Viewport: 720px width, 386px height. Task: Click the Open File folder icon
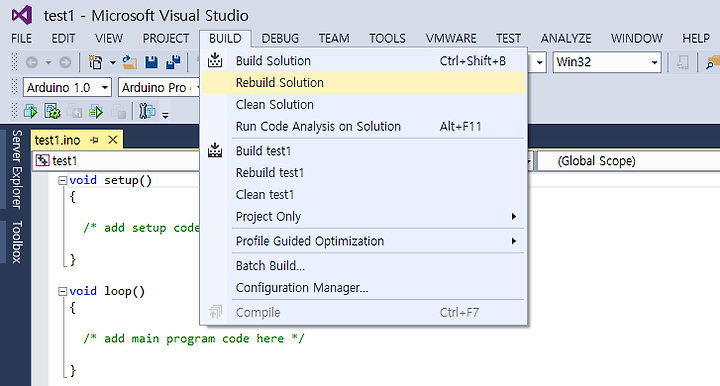pyautogui.click(x=130, y=62)
